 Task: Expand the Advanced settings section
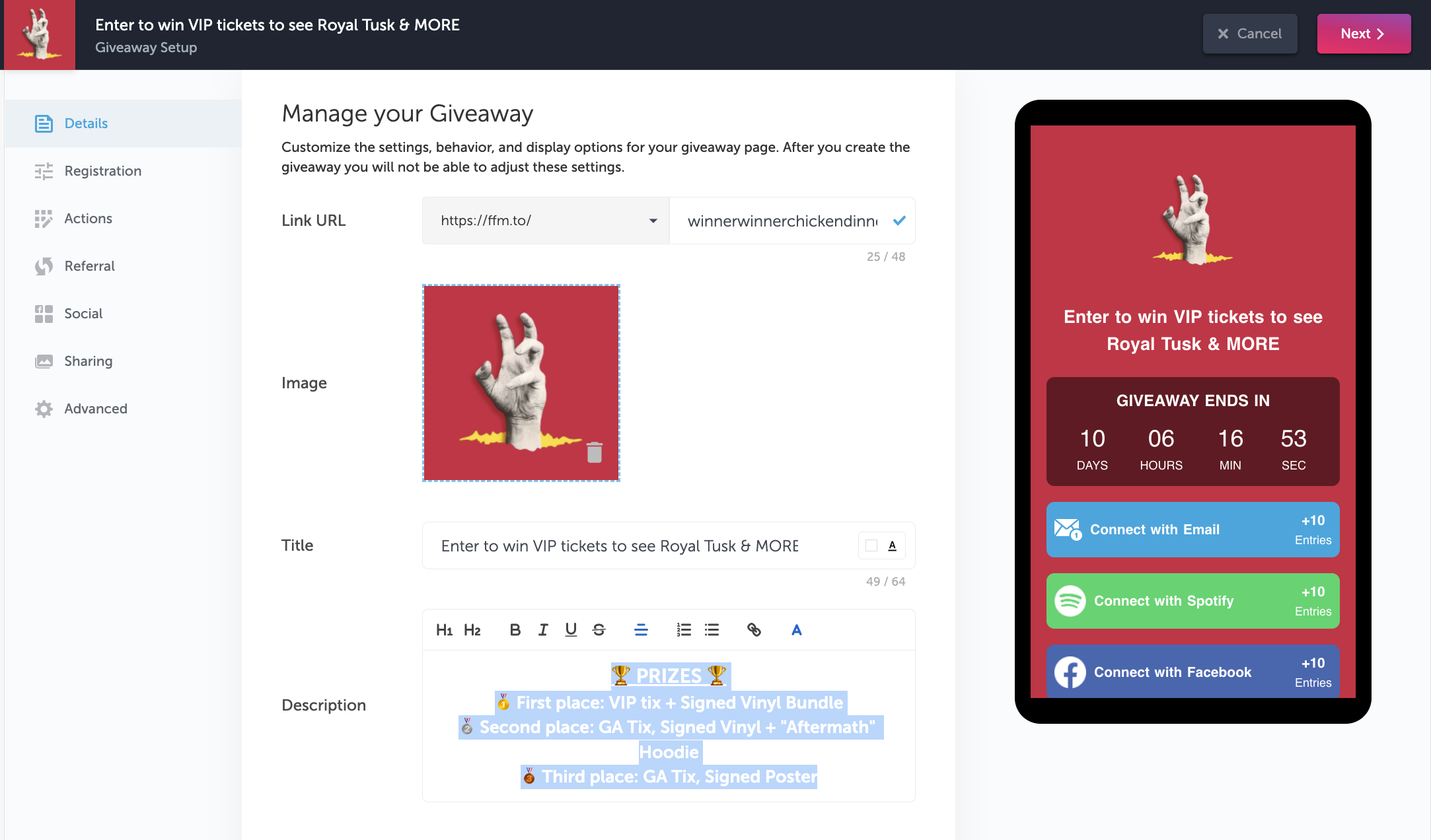pyautogui.click(x=96, y=408)
